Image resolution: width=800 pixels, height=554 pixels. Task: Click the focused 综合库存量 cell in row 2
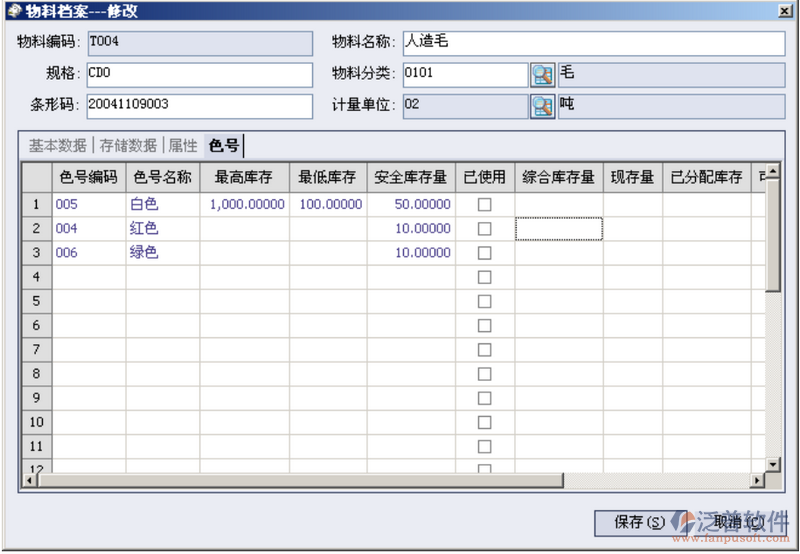pos(559,229)
